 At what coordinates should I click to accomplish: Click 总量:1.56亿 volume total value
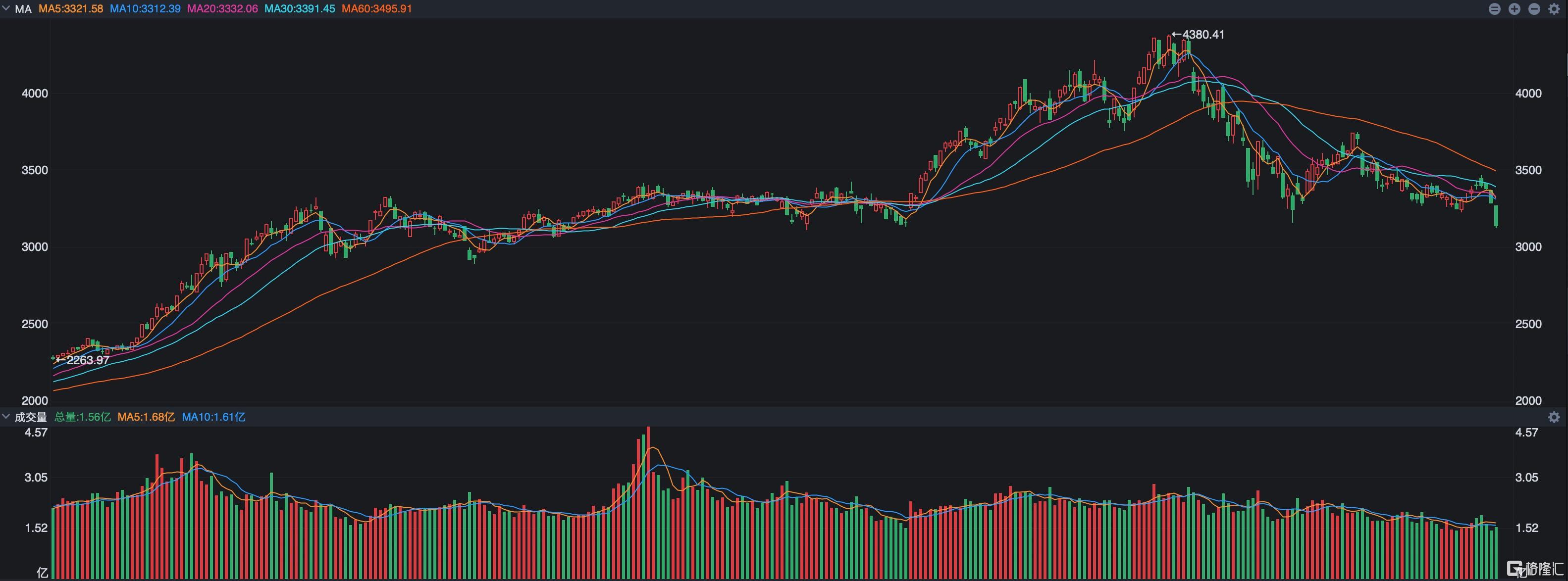[83, 417]
